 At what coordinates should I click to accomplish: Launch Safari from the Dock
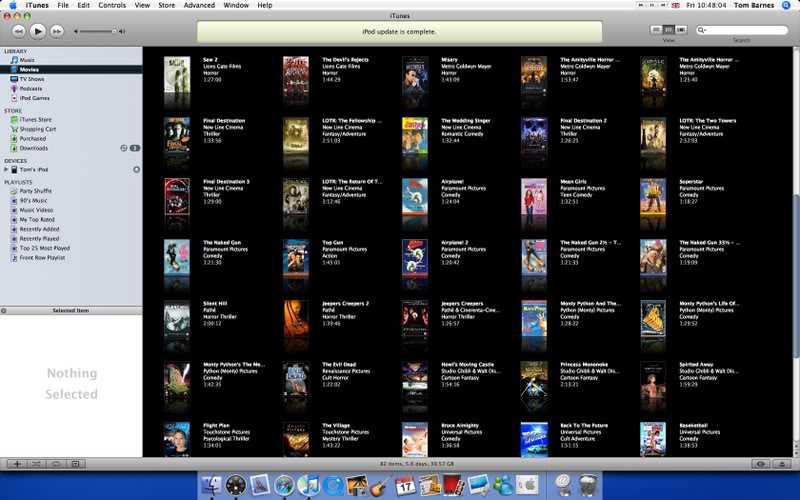point(284,485)
